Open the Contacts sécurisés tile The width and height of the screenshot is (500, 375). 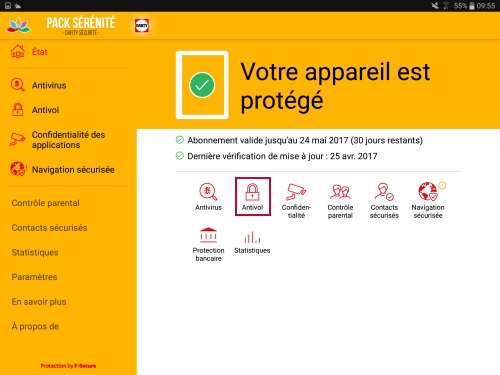tap(384, 201)
